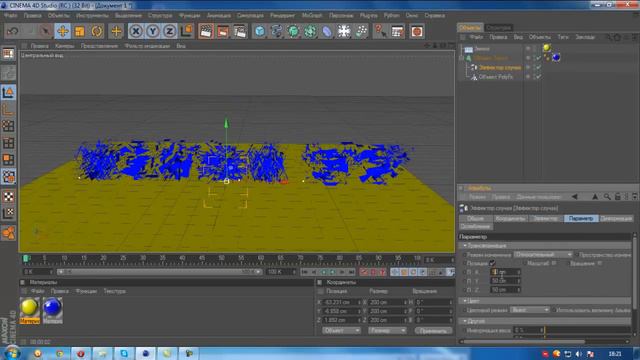
Task: Open the color mode dropdown
Action: [x=530, y=310]
